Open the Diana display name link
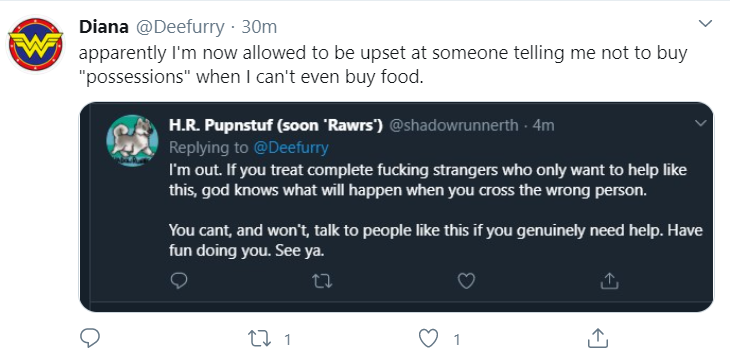Viewport: 730px width, 361px height. 104,27
